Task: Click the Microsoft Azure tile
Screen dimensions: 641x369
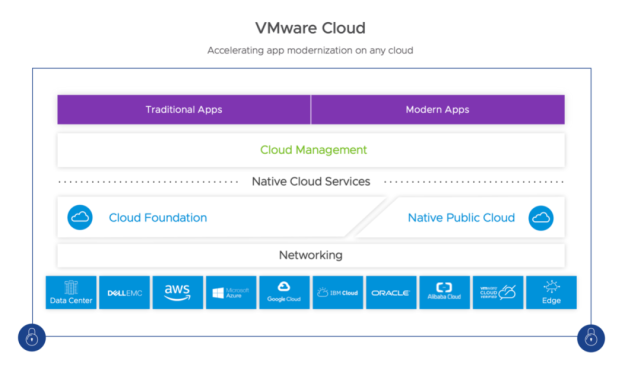Action: pyautogui.click(x=231, y=292)
